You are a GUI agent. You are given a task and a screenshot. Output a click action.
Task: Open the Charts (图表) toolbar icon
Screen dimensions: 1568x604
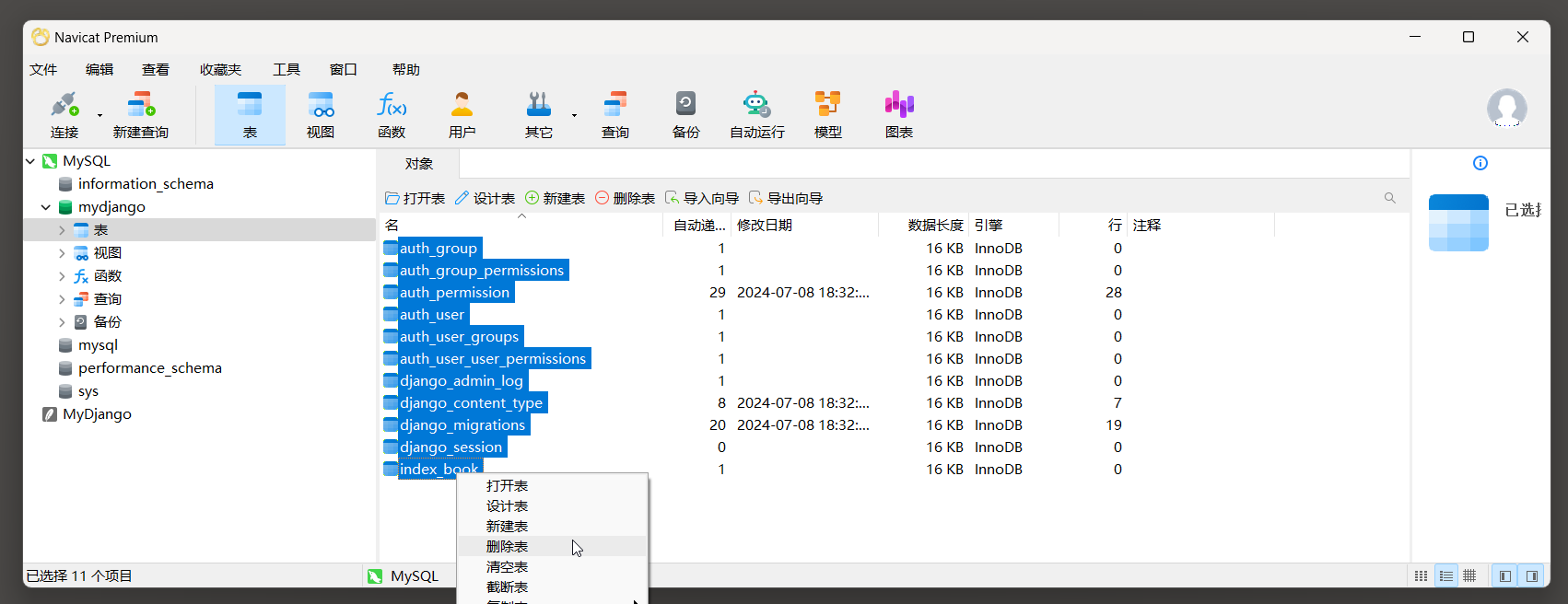pyautogui.click(x=899, y=114)
